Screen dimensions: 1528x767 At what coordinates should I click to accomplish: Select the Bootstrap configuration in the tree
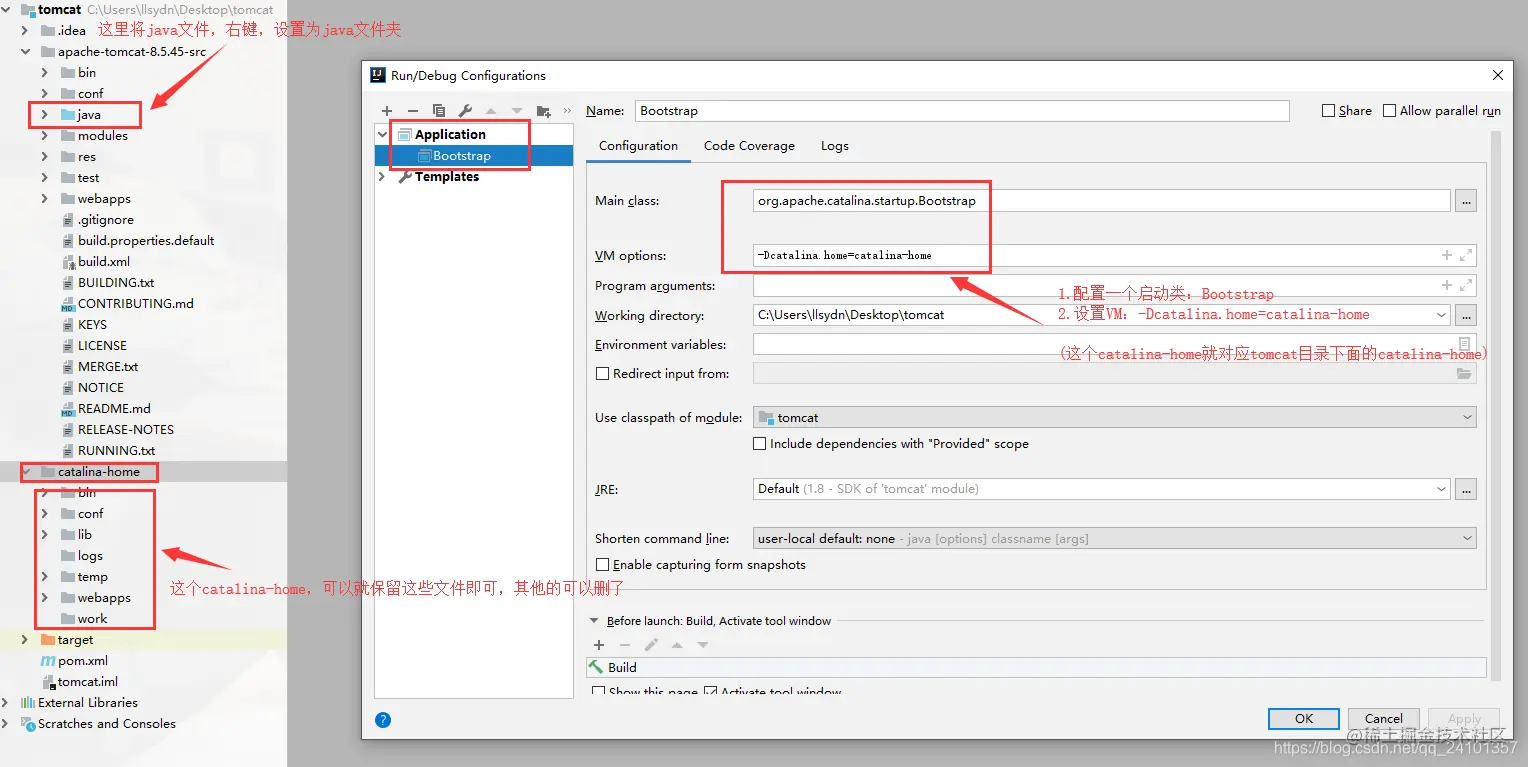point(461,156)
